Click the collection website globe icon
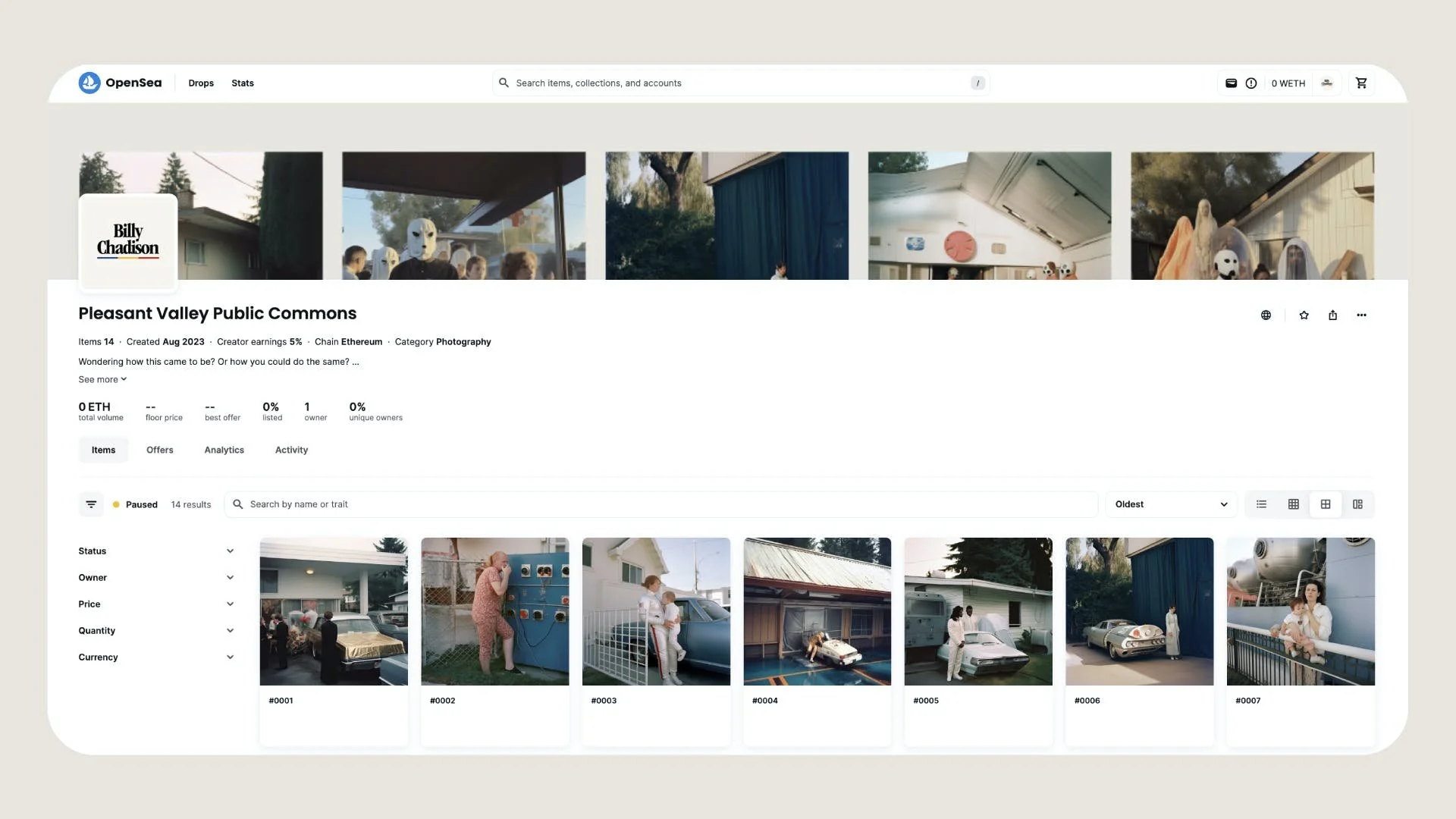1456x819 pixels. coord(1266,315)
